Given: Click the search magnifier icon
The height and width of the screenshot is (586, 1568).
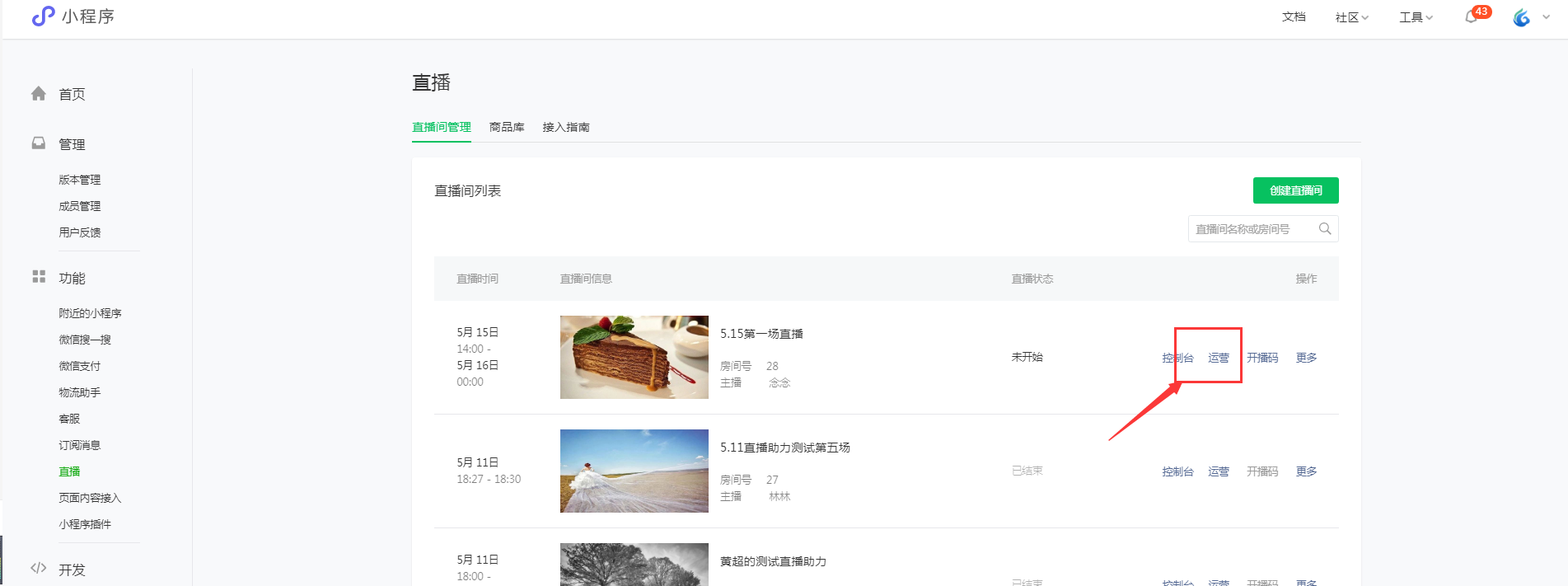Looking at the screenshot, I should pos(1325,229).
